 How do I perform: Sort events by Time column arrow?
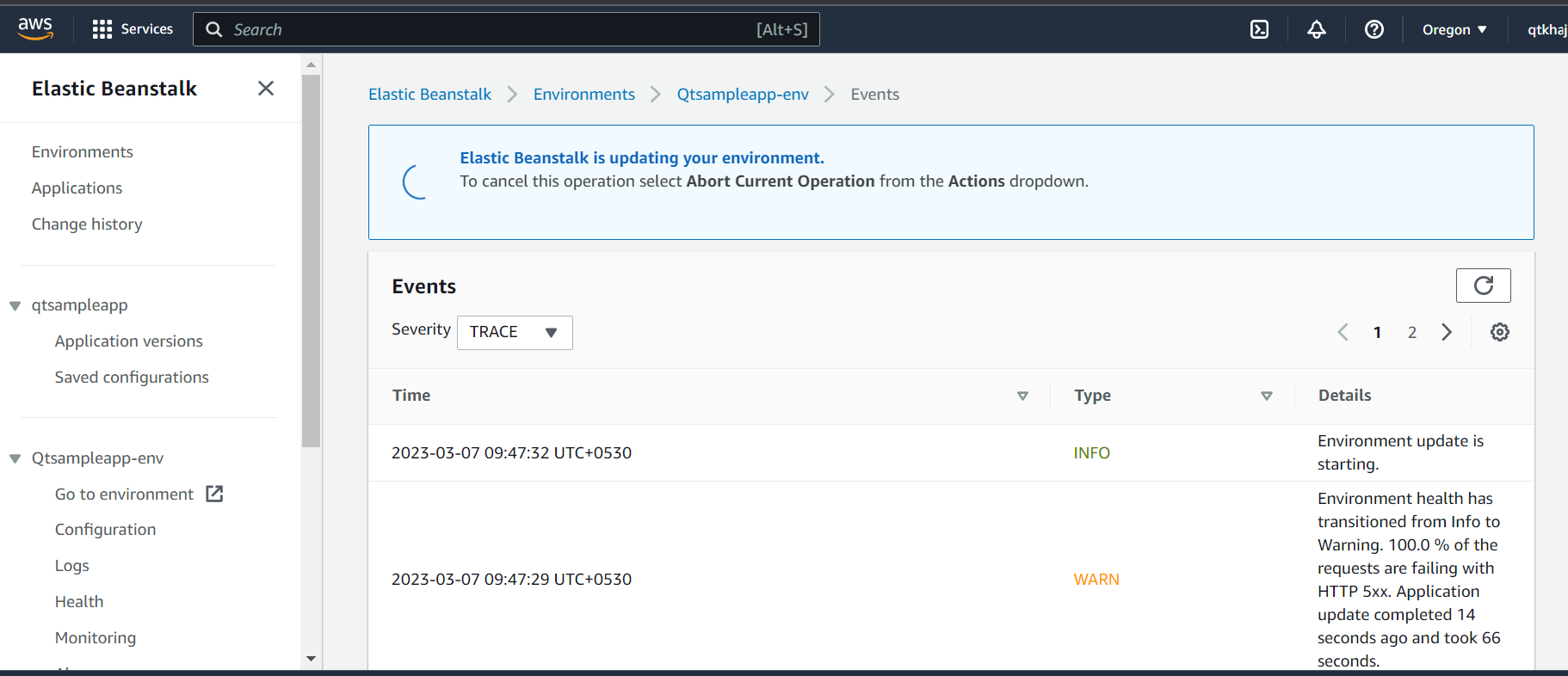coord(1022,396)
